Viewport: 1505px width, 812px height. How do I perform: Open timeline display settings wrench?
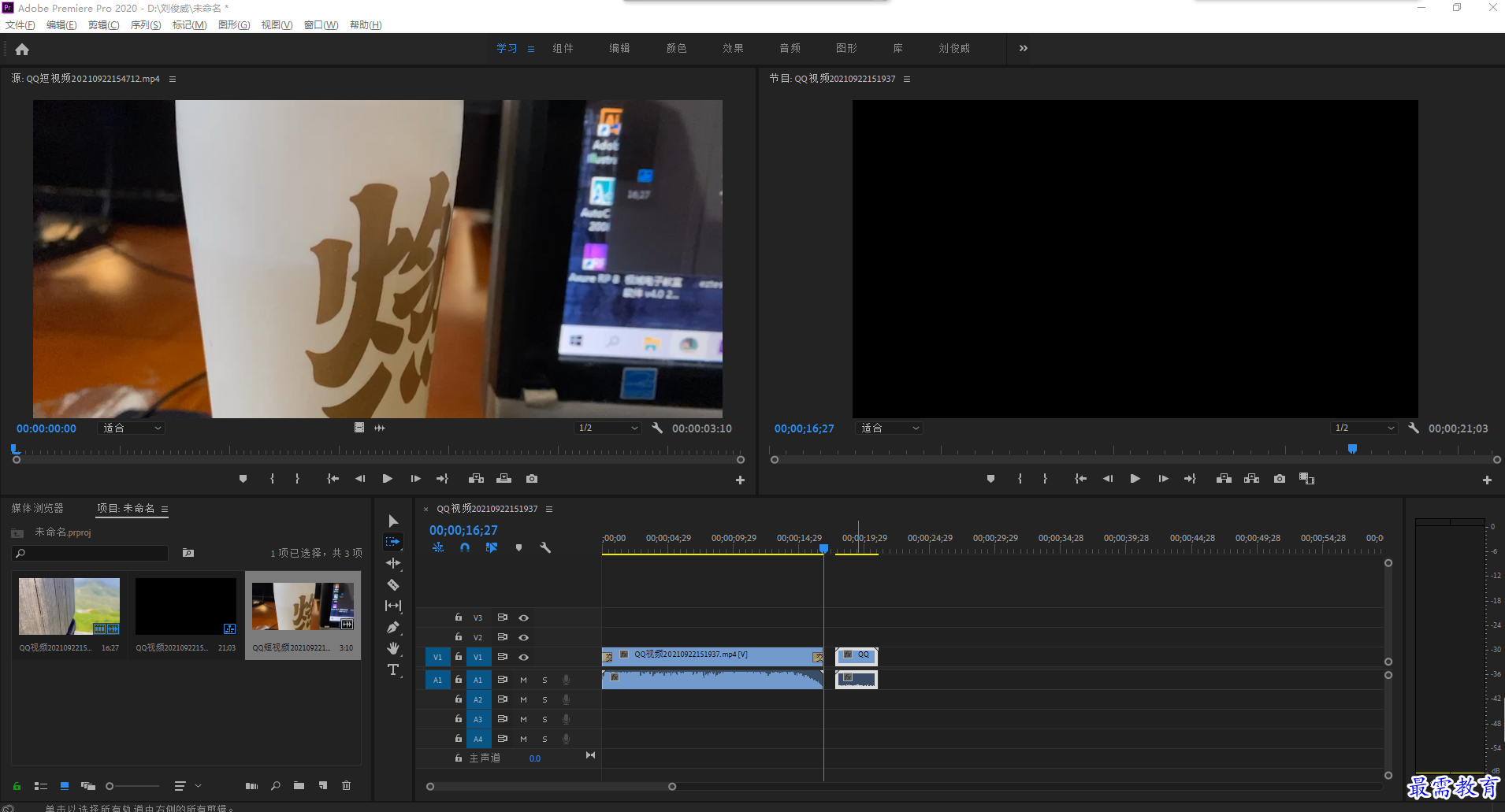(x=544, y=547)
